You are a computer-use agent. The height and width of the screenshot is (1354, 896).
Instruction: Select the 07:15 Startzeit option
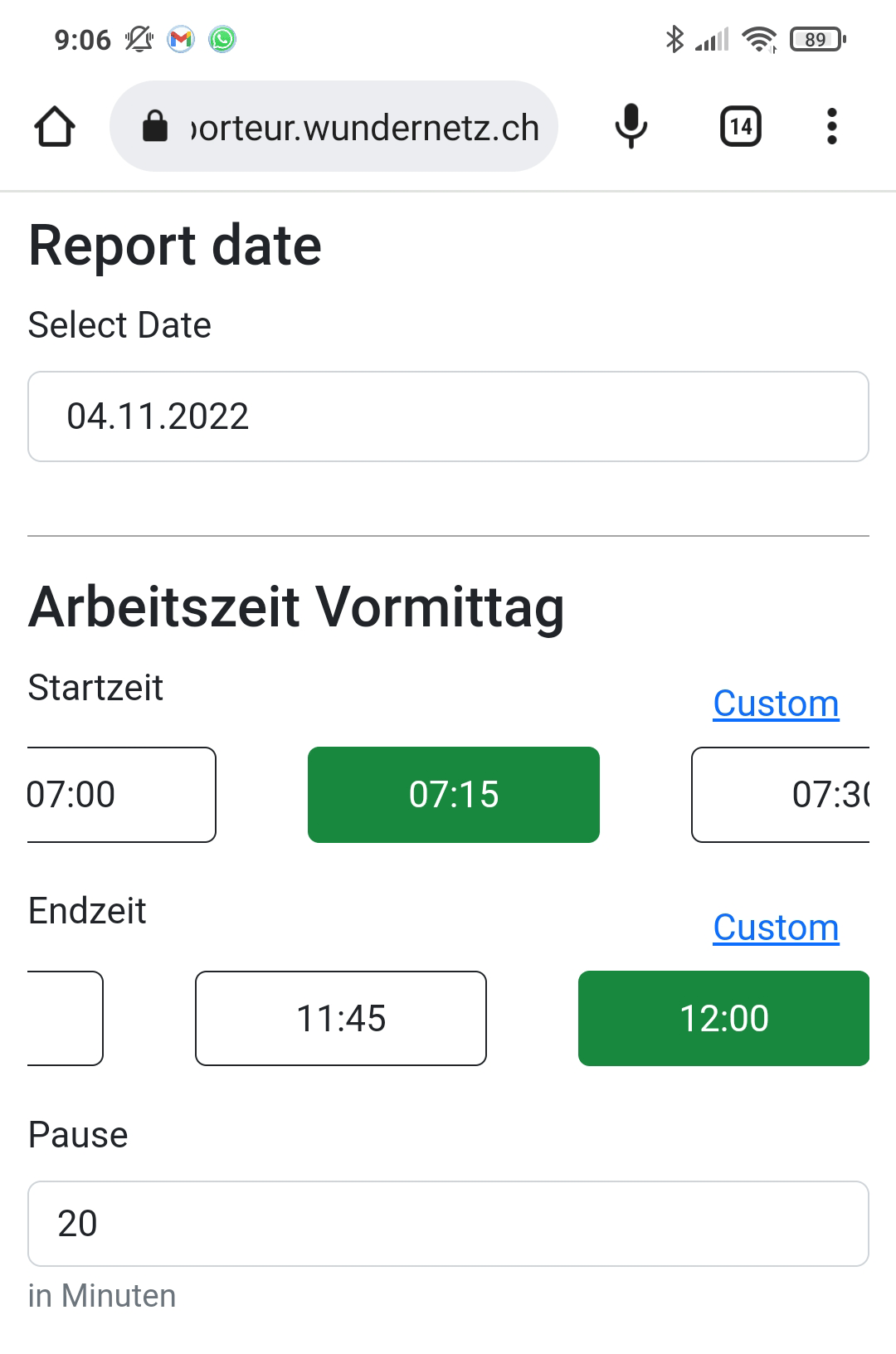[454, 795]
